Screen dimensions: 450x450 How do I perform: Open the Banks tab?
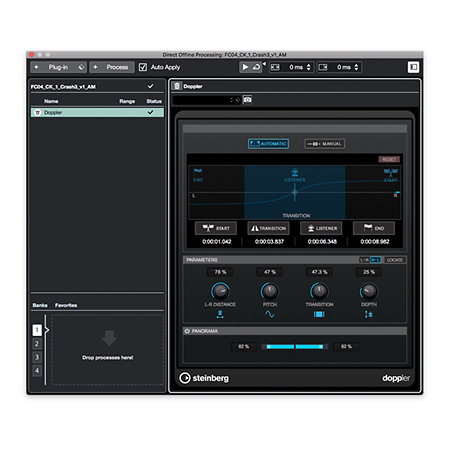40,305
